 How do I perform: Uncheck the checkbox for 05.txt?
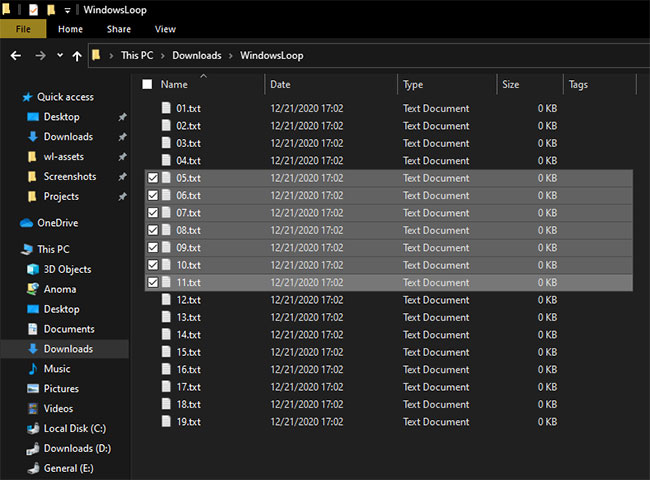tap(153, 178)
